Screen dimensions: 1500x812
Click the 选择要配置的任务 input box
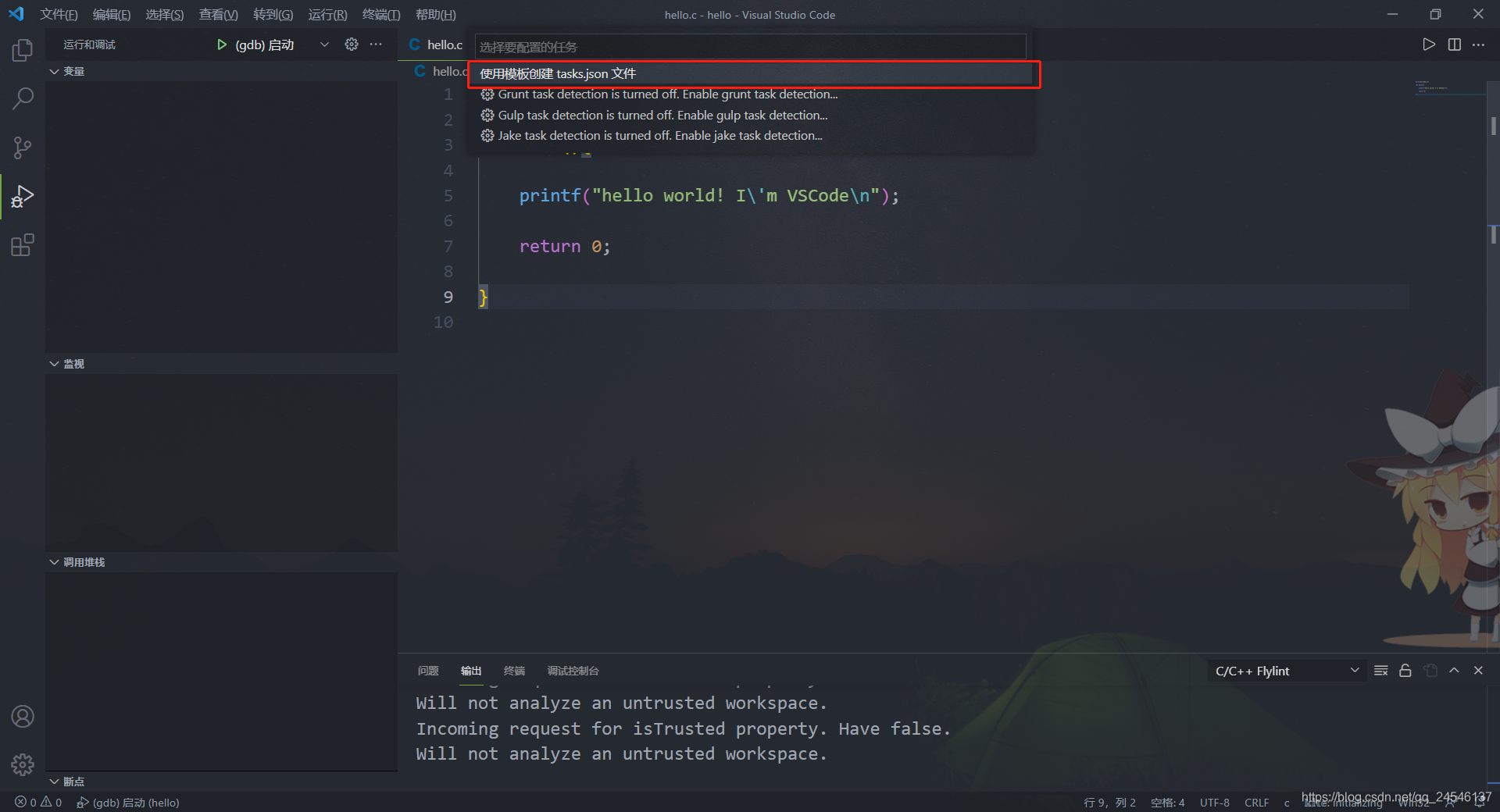pos(750,47)
